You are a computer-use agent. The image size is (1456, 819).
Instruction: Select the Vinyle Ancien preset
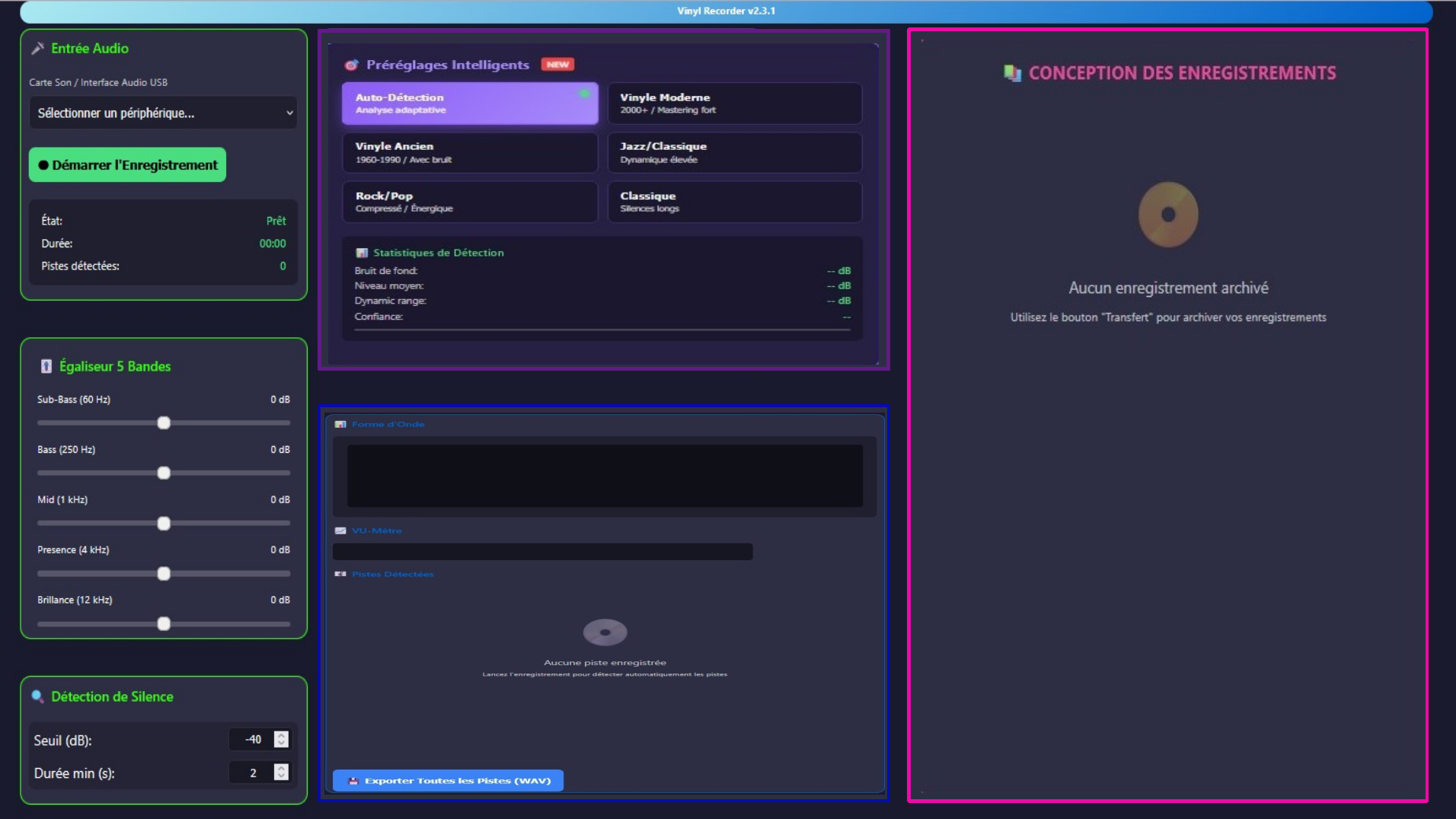tap(470, 152)
